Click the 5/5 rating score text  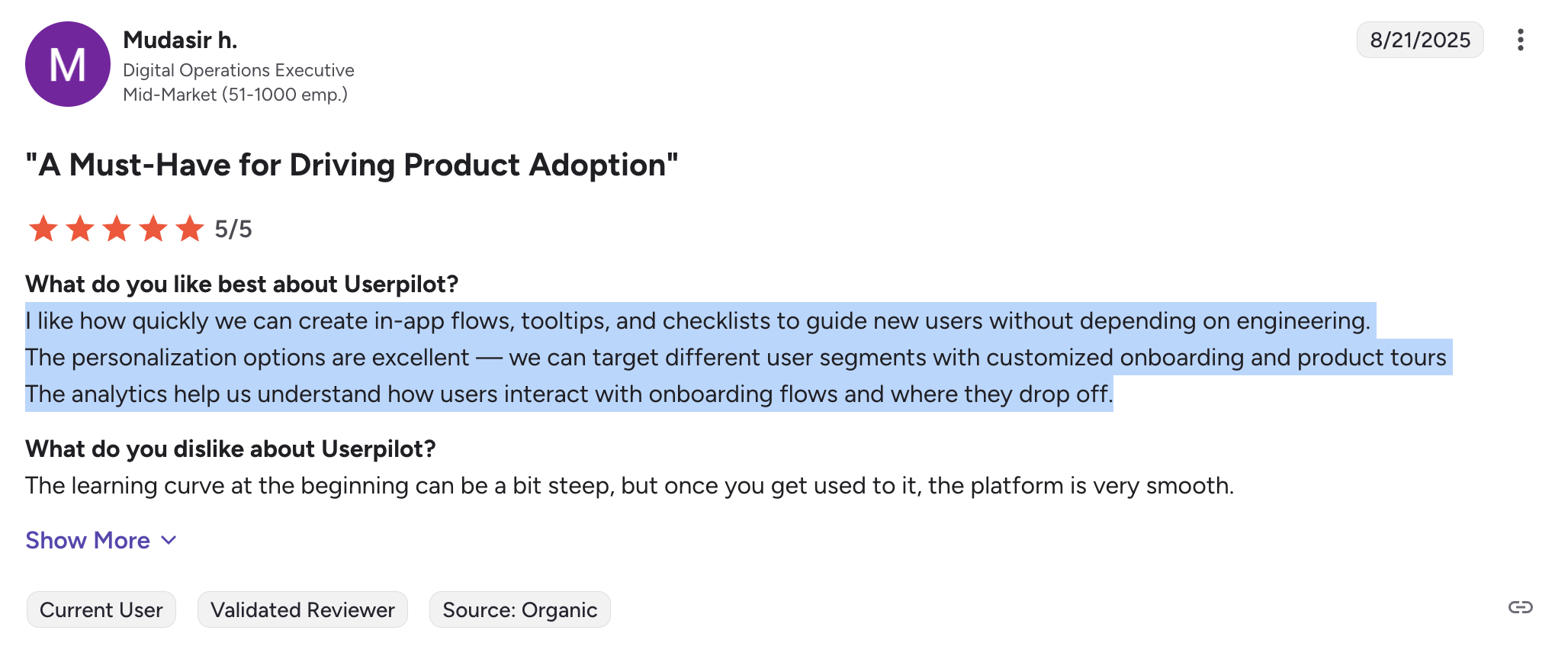[233, 229]
